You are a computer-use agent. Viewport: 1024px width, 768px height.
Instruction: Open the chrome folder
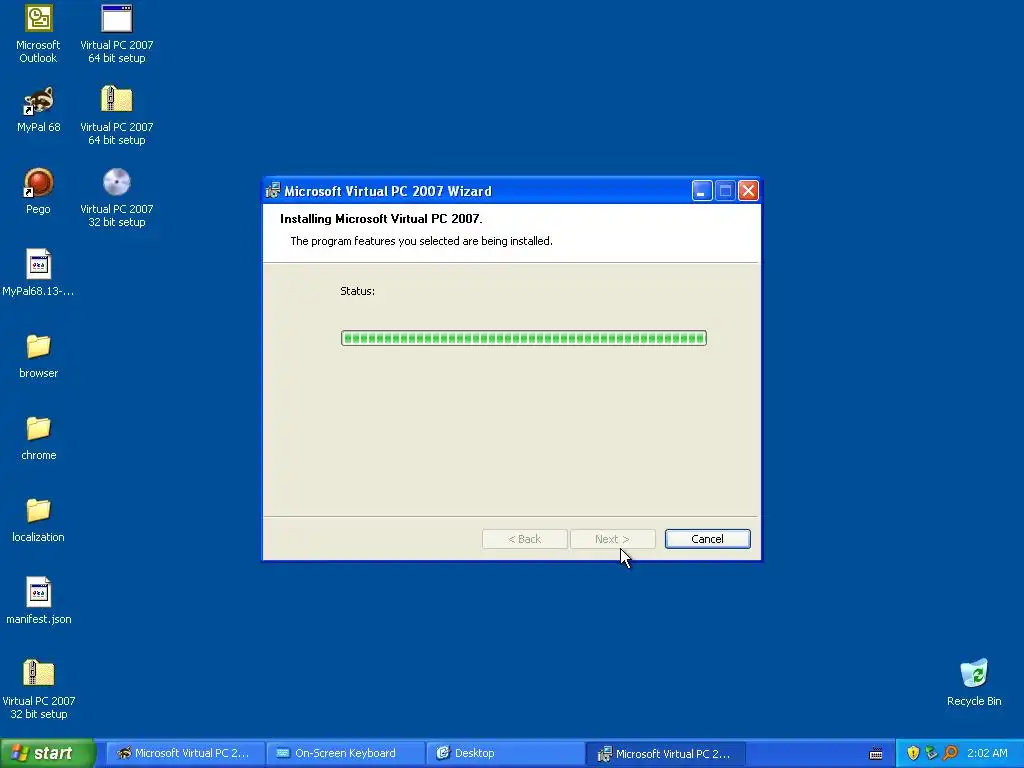click(38, 438)
